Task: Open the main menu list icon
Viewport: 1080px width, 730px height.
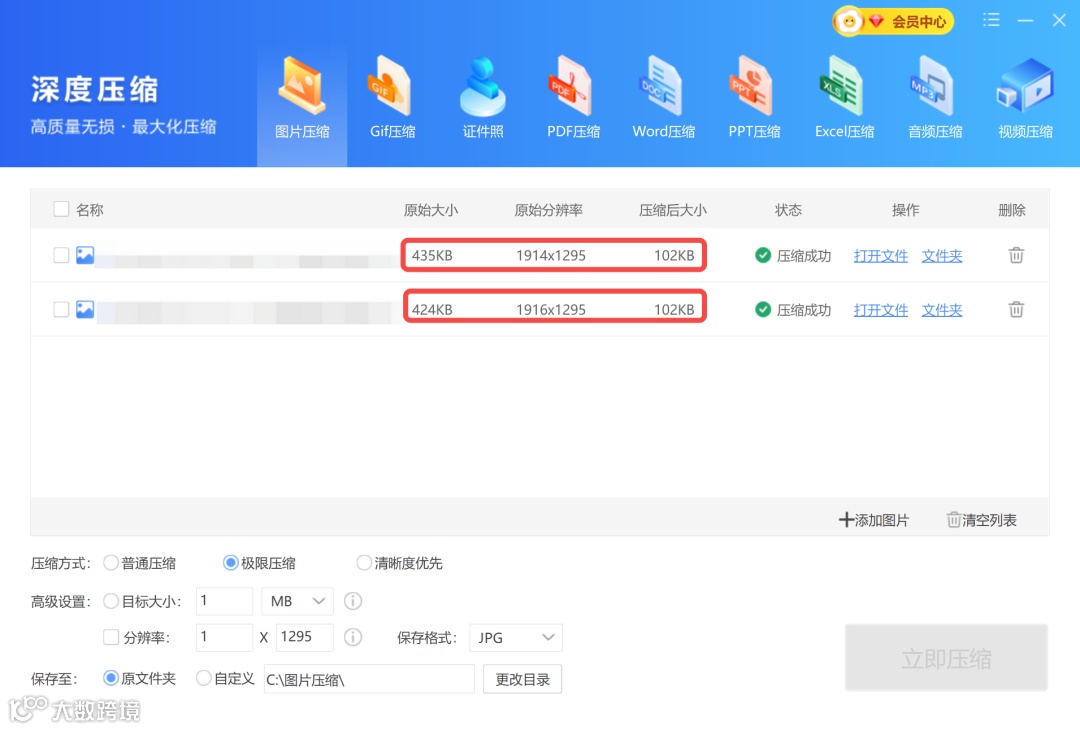Action: coord(991,20)
